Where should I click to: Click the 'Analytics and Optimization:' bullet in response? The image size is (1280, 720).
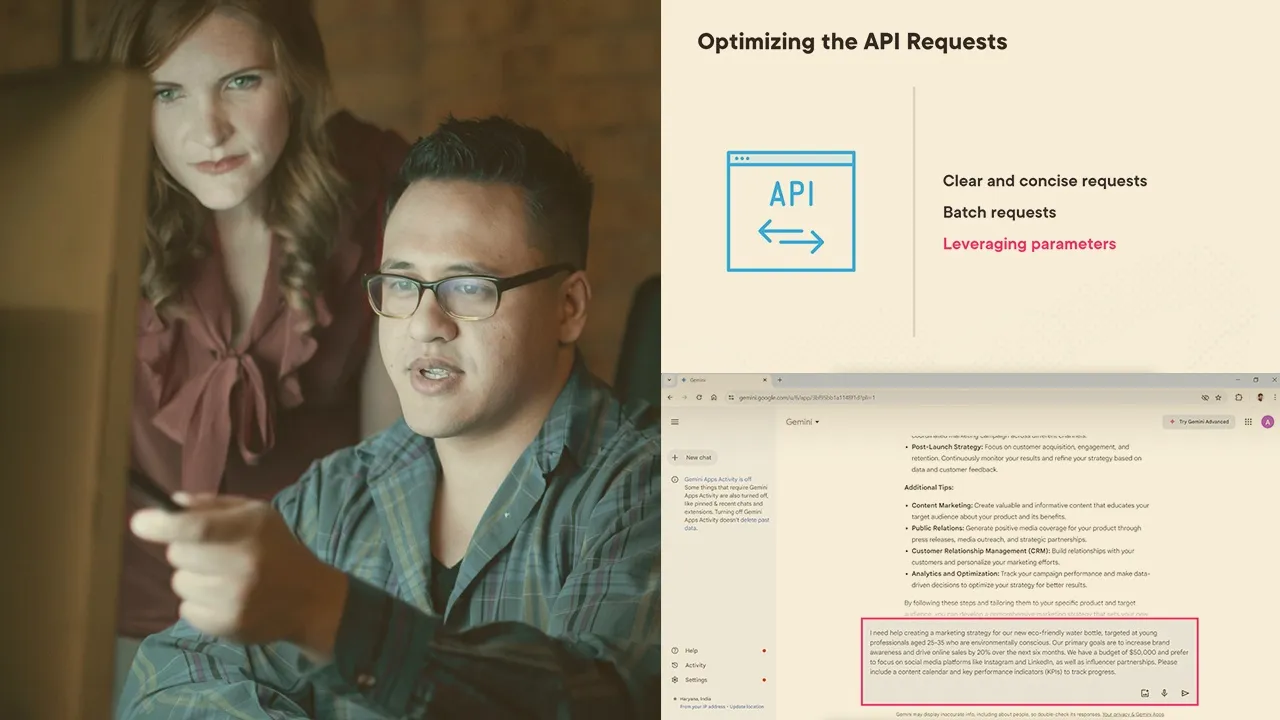955,574
